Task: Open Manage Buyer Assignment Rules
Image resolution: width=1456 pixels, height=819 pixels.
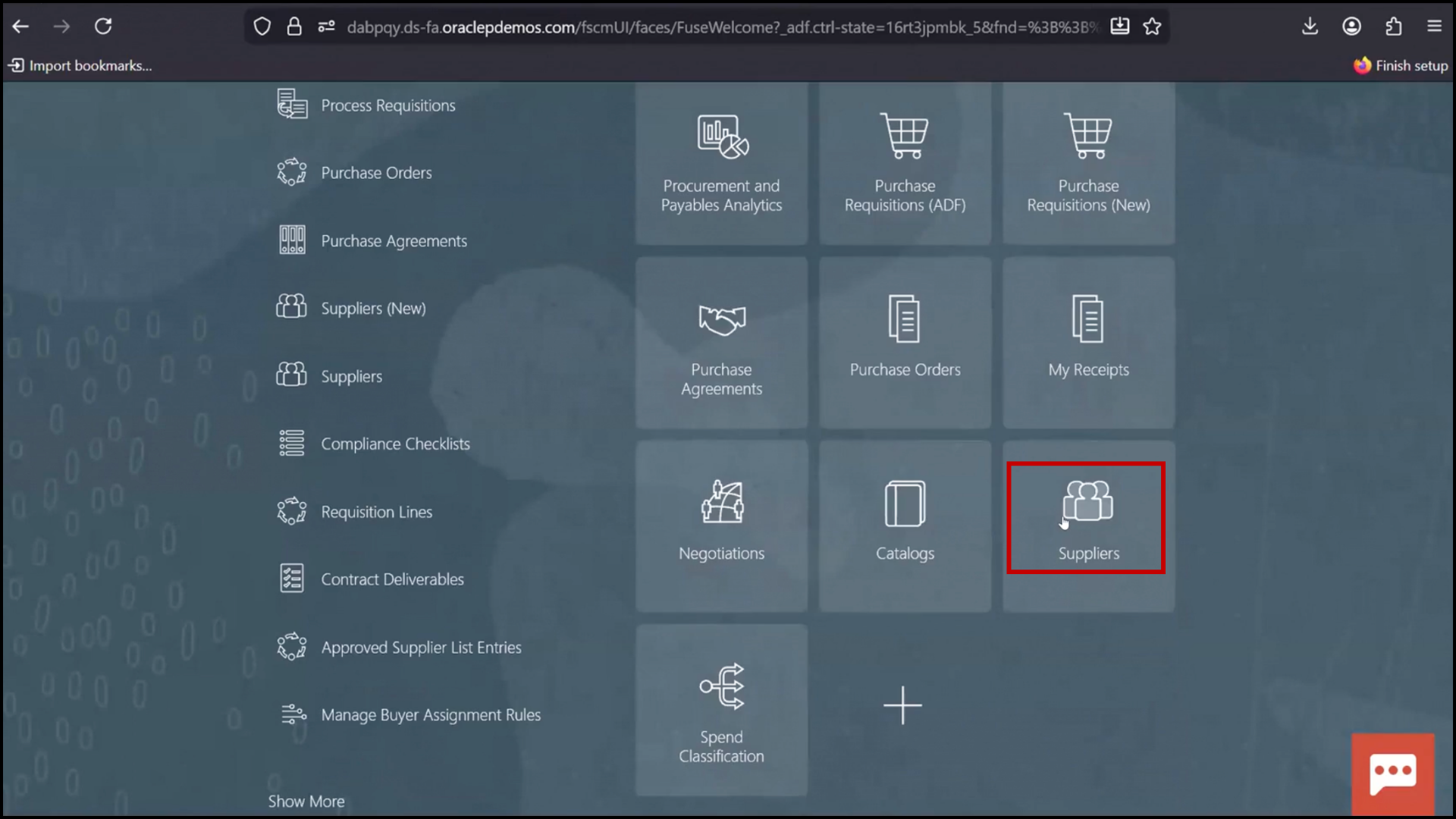Action: click(431, 714)
